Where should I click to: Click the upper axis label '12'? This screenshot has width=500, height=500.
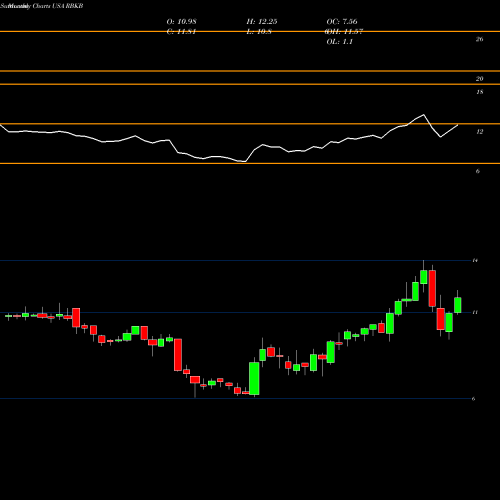[x=479, y=132]
